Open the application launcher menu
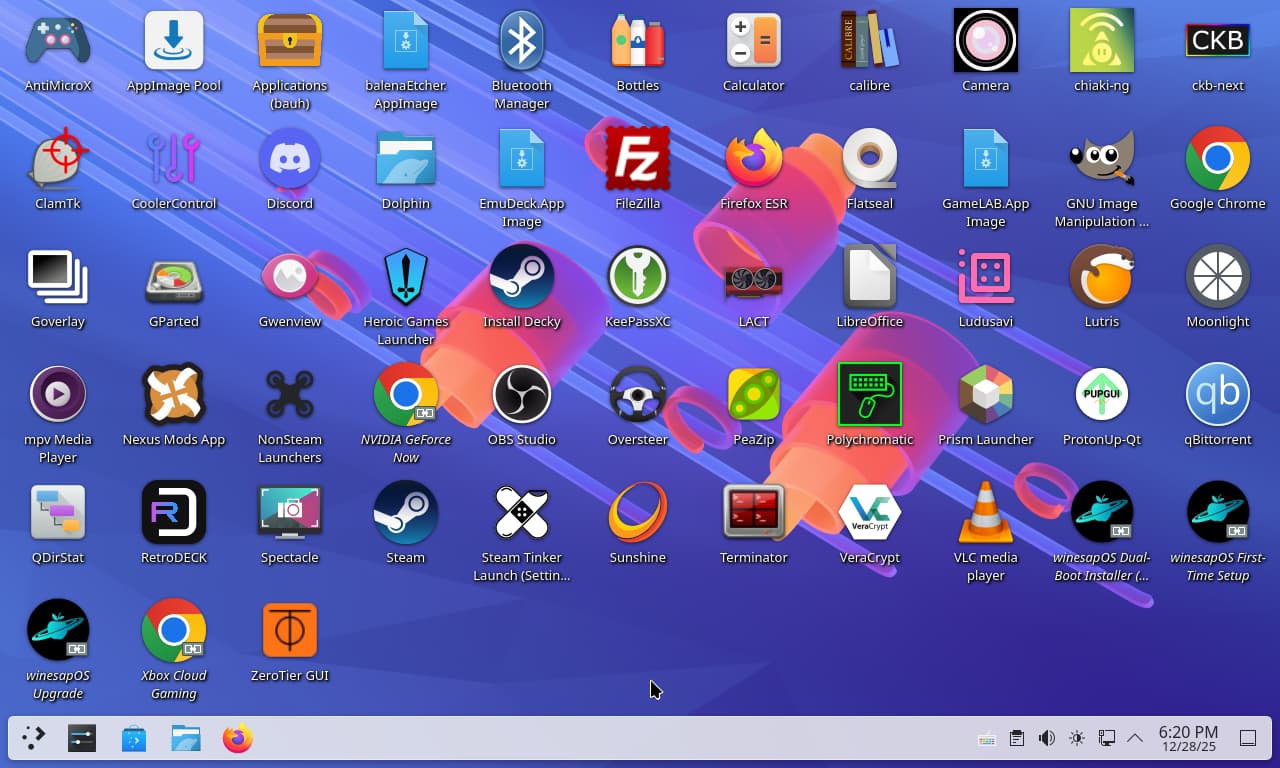1280x768 pixels. coord(33,738)
